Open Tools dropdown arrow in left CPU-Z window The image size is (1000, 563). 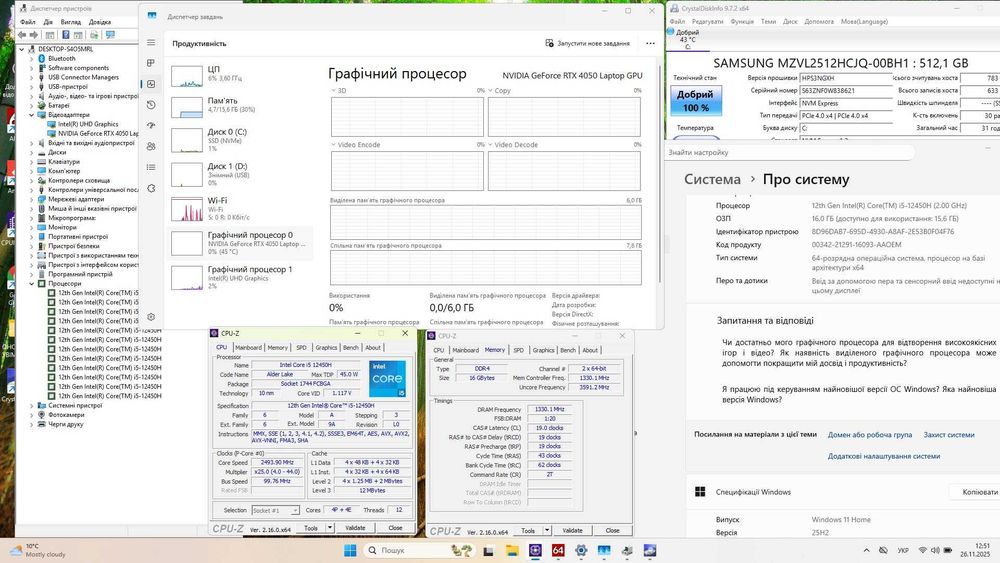point(330,528)
